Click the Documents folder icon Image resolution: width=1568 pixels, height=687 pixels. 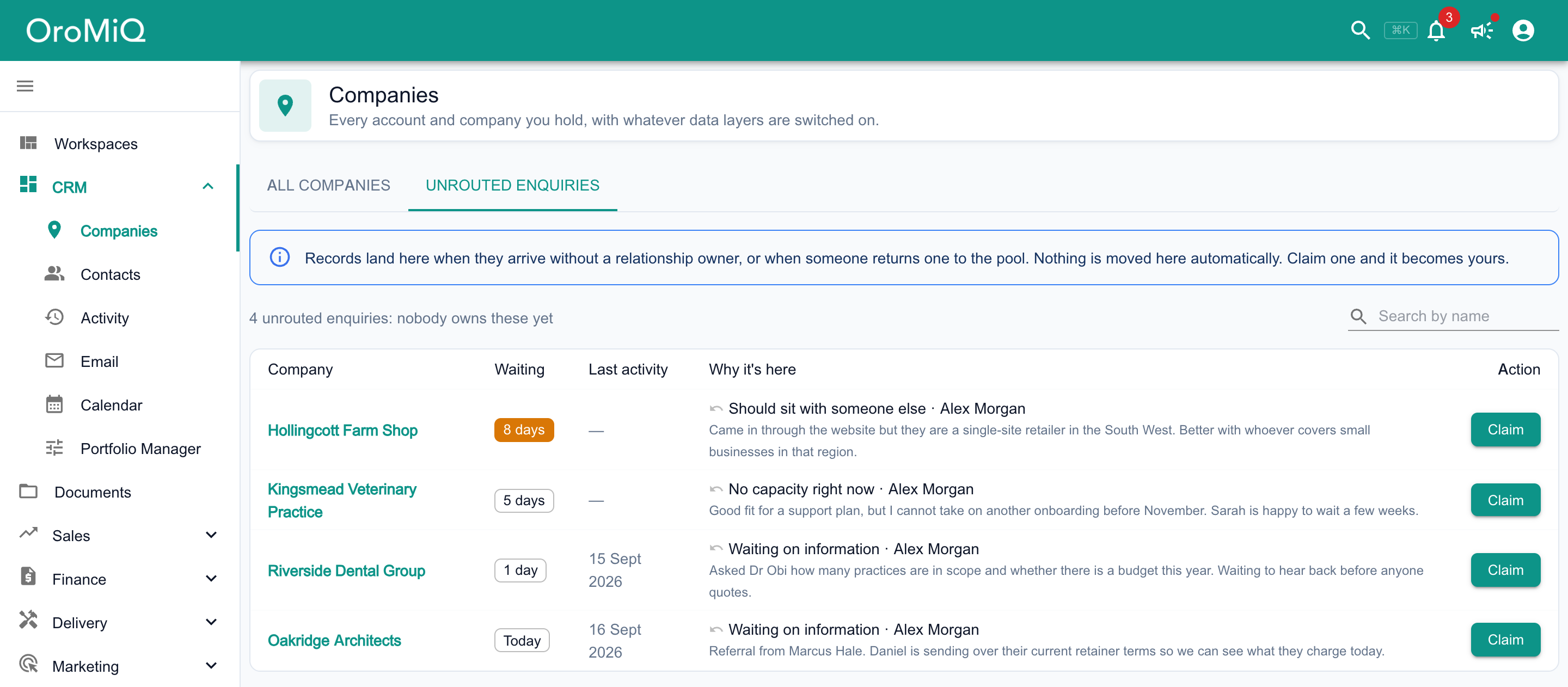click(28, 491)
